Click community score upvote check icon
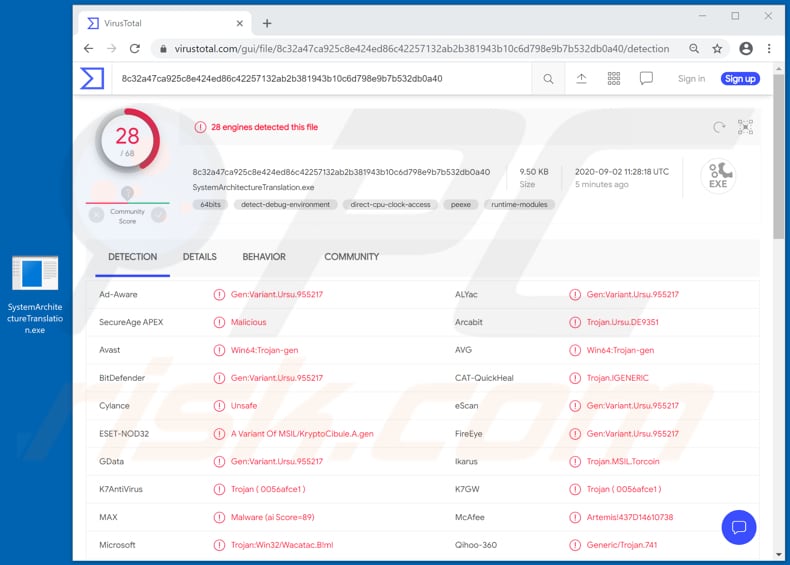Image resolution: width=790 pixels, height=565 pixels. pyautogui.click(x=159, y=215)
